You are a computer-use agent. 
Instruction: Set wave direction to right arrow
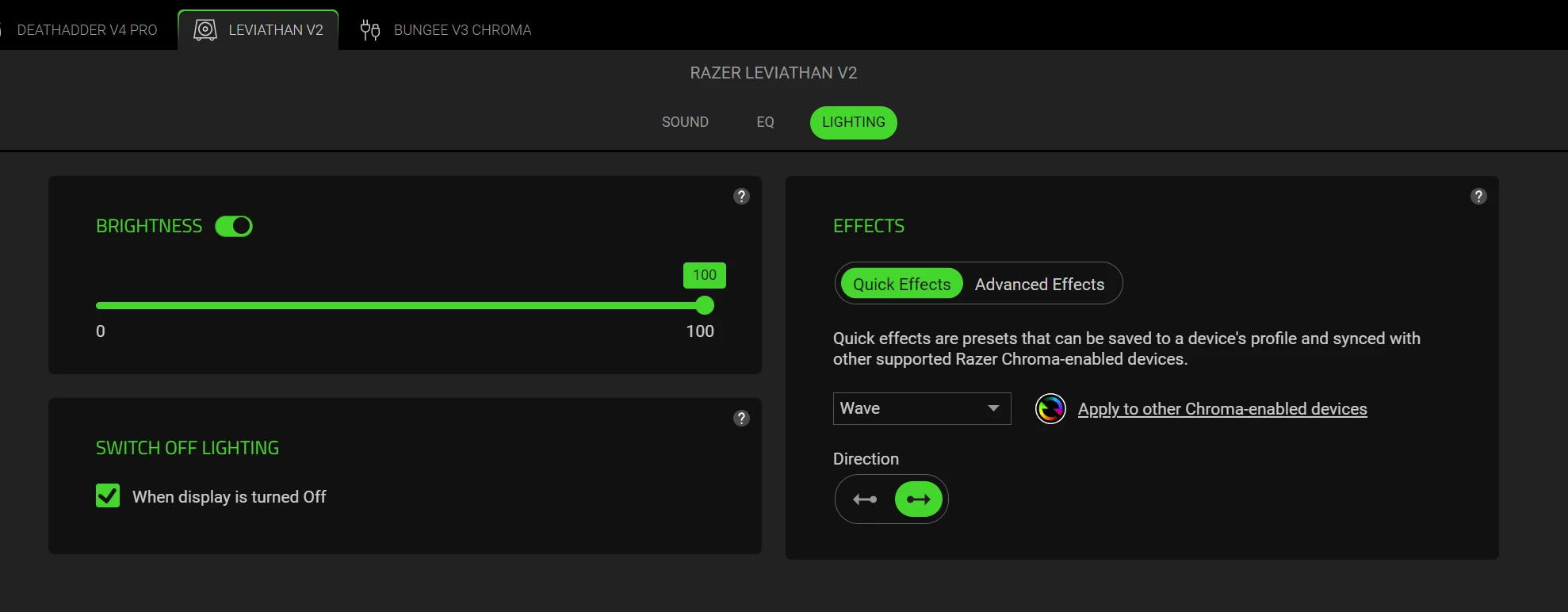(x=919, y=499)
